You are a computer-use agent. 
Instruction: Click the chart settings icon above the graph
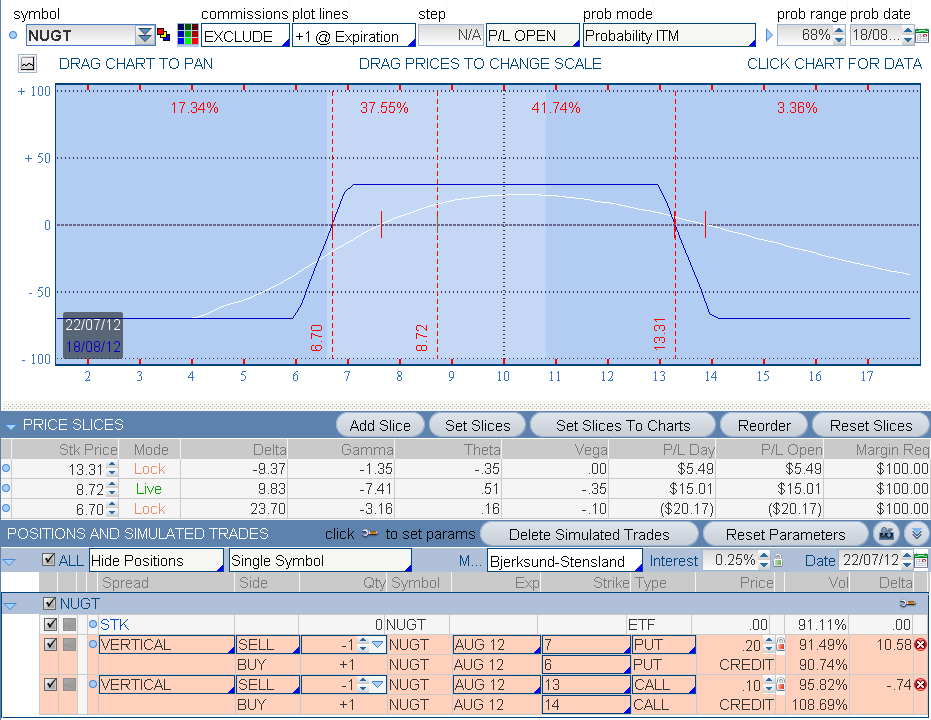(x=27, y=63)
